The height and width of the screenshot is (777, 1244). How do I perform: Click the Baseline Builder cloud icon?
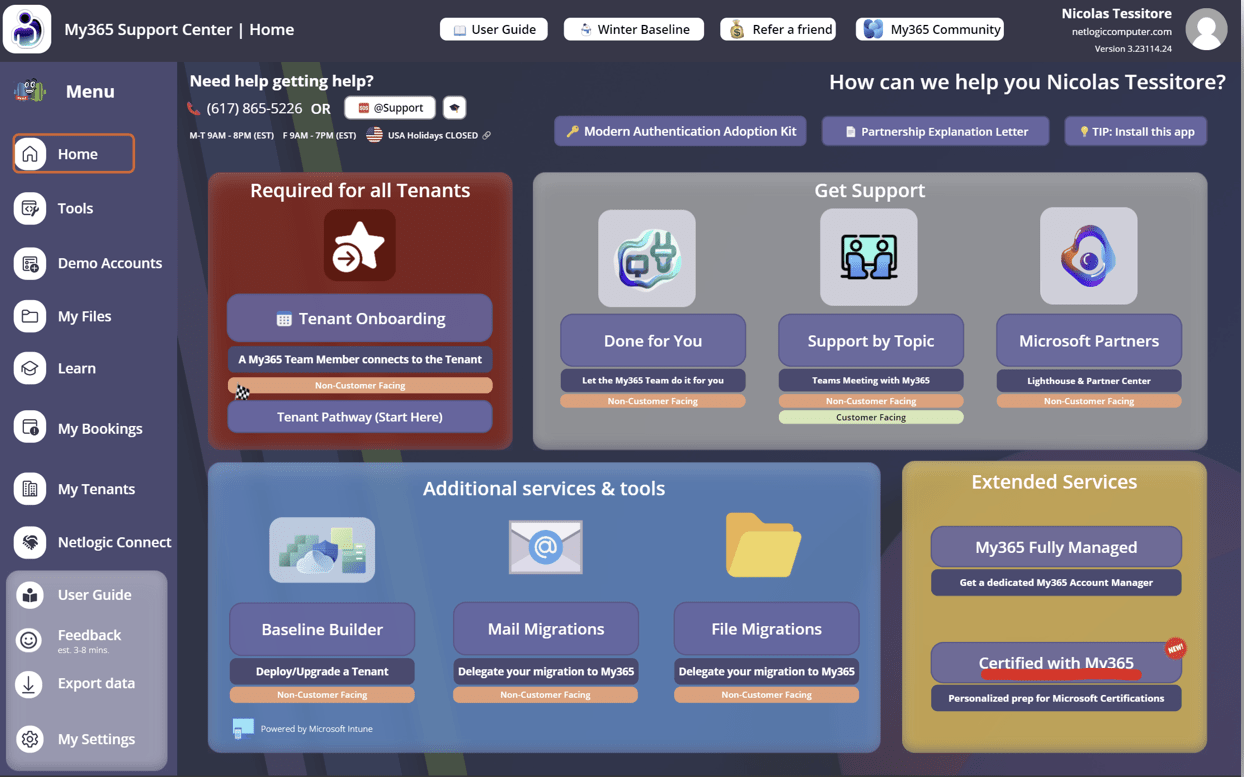[322, 550]
